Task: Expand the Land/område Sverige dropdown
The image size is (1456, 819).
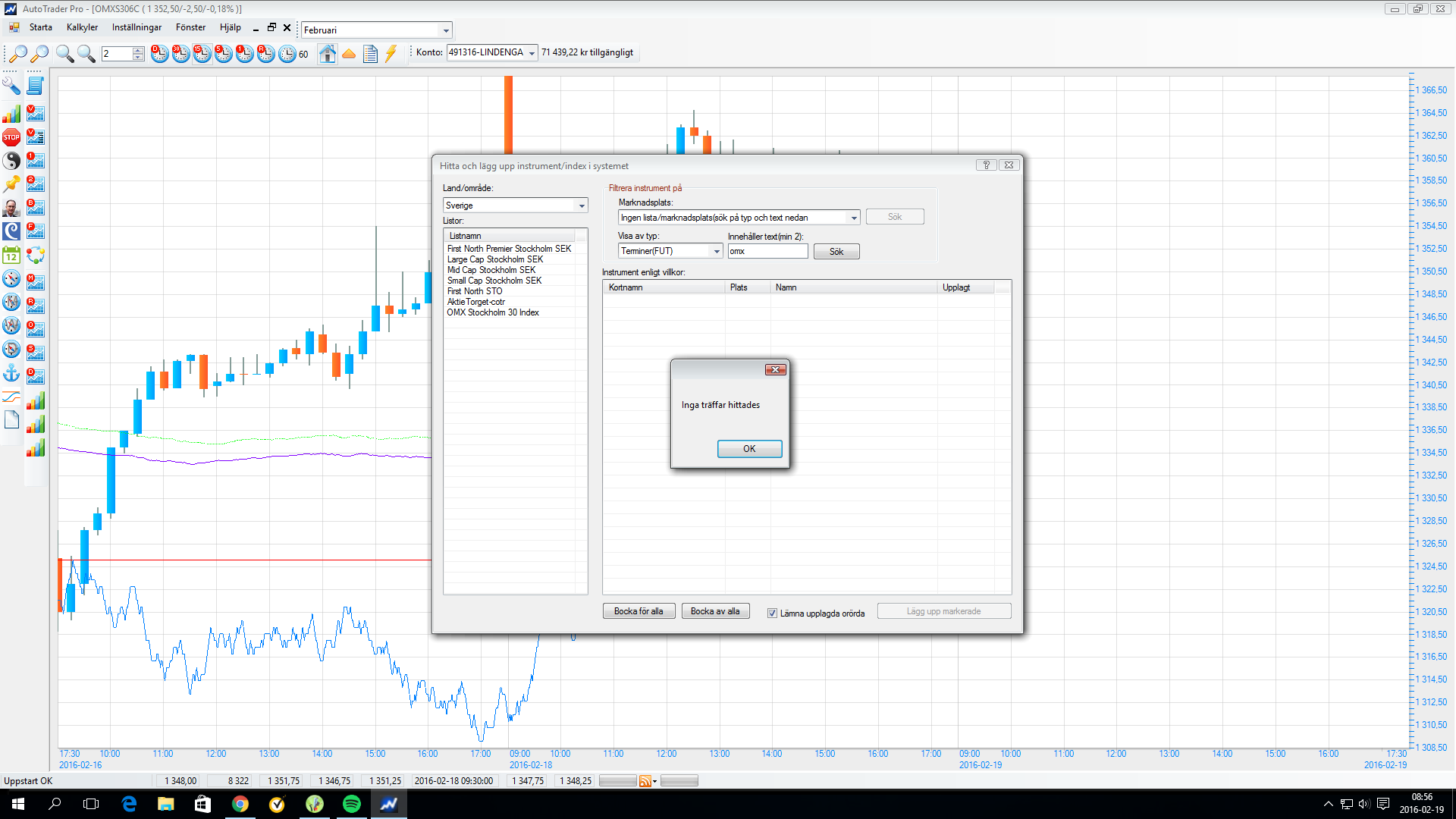Action: click(582, 206)
